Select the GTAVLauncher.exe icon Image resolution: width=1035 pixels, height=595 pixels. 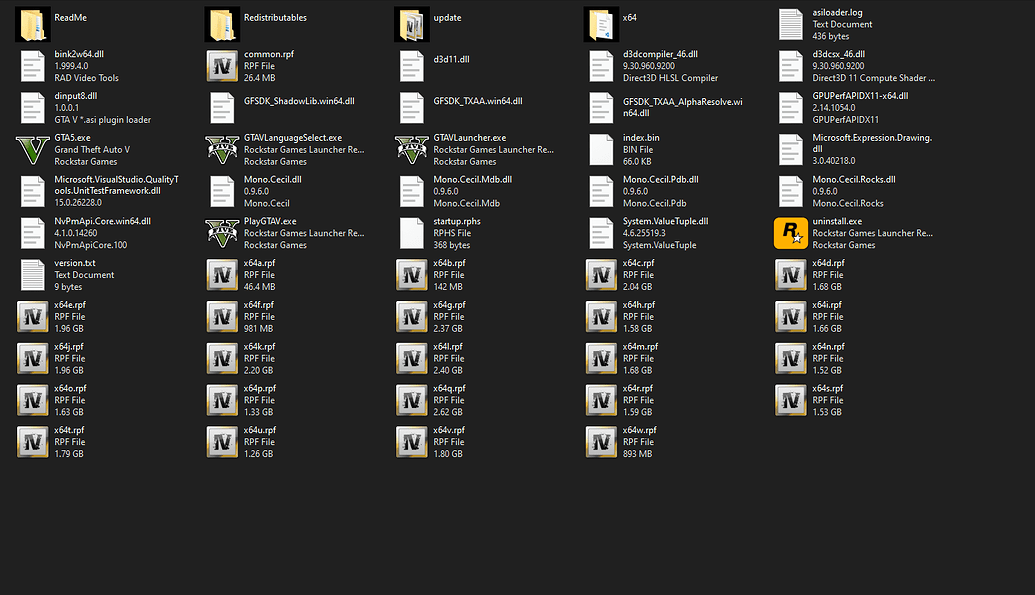tap(412, 150)
